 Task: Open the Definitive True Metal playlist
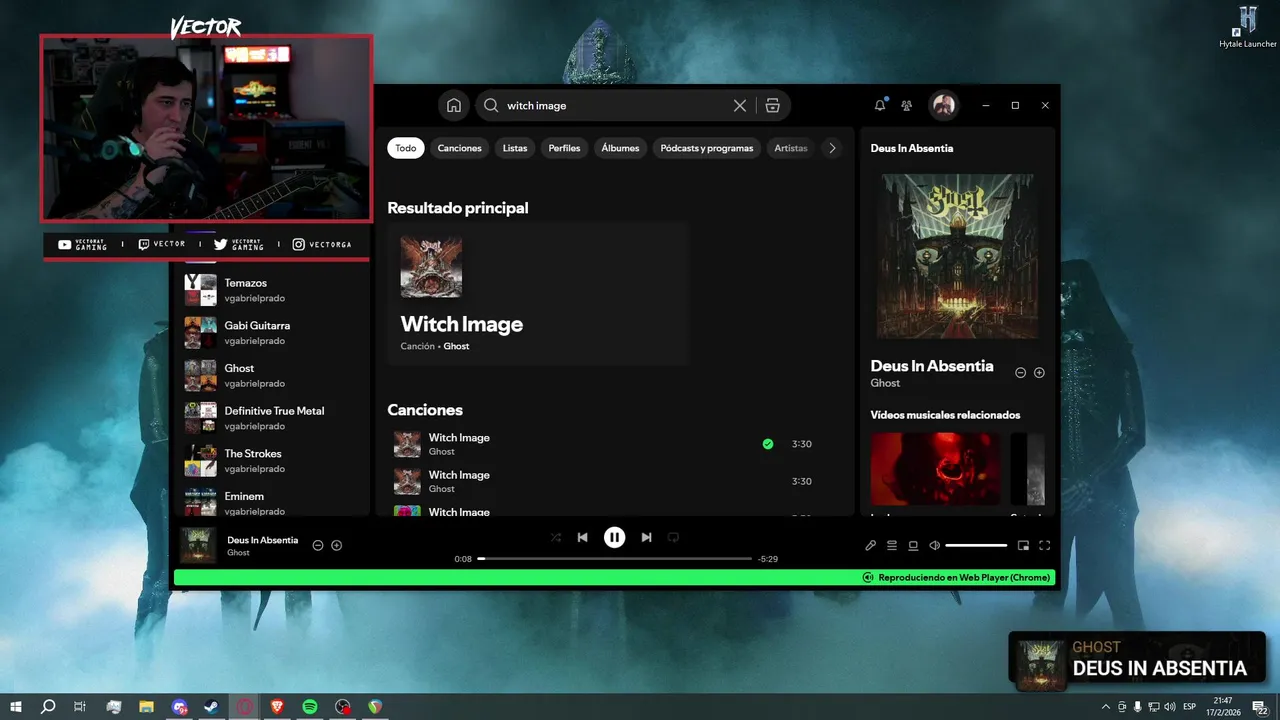click(x=272, y=418)
